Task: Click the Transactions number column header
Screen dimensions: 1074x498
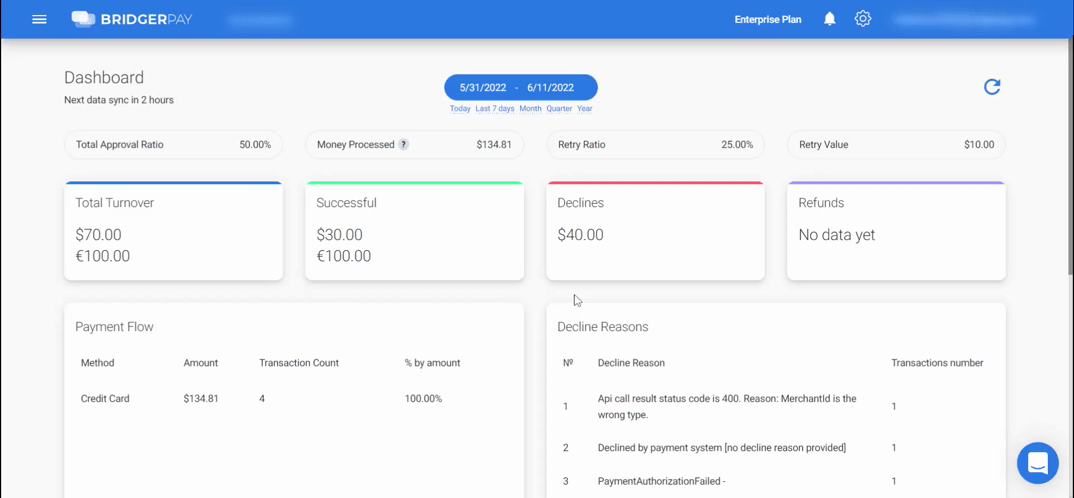Action: (937, 363)
